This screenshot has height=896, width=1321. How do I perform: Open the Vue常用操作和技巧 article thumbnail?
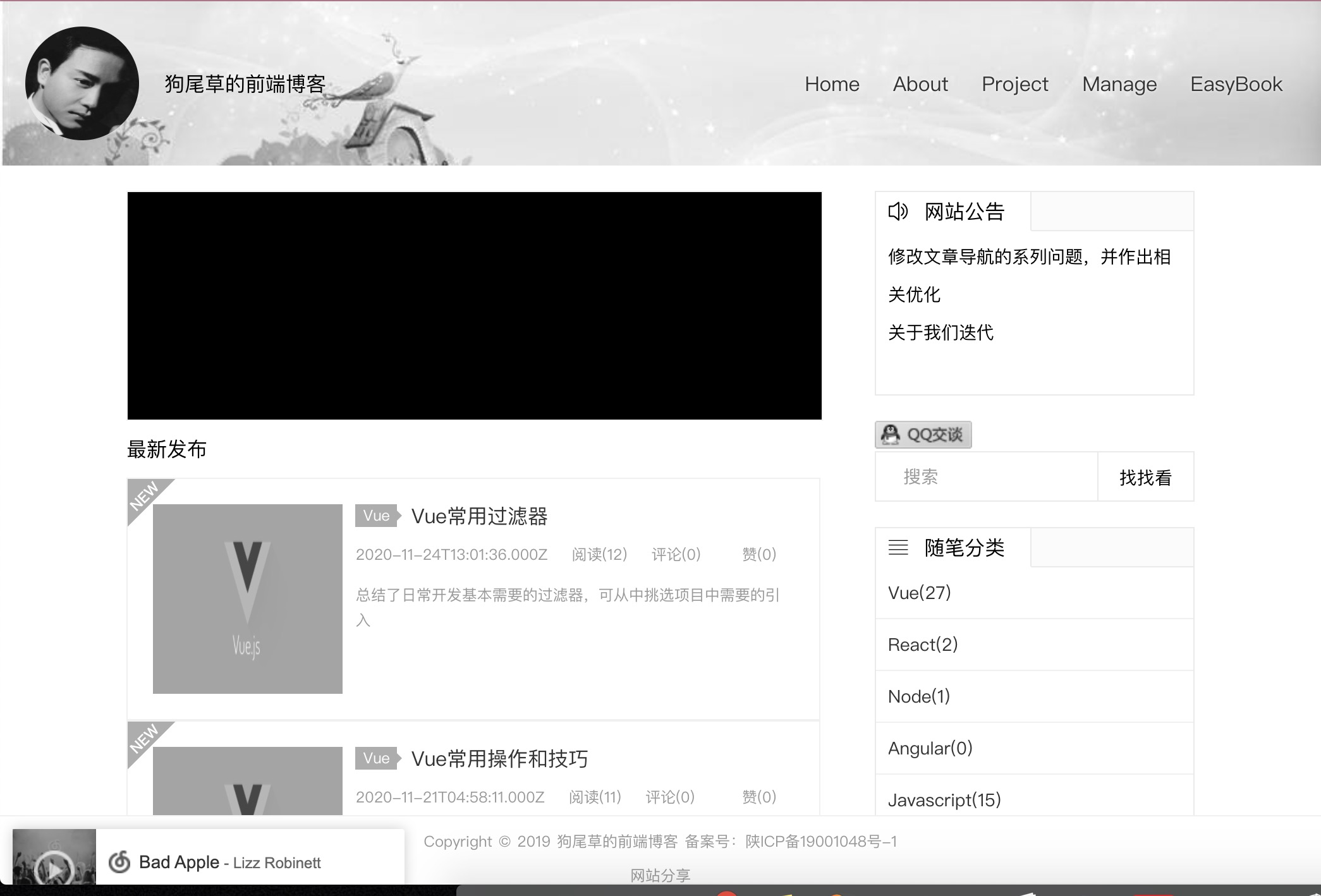pyautogui.click(x=248, y=781)
